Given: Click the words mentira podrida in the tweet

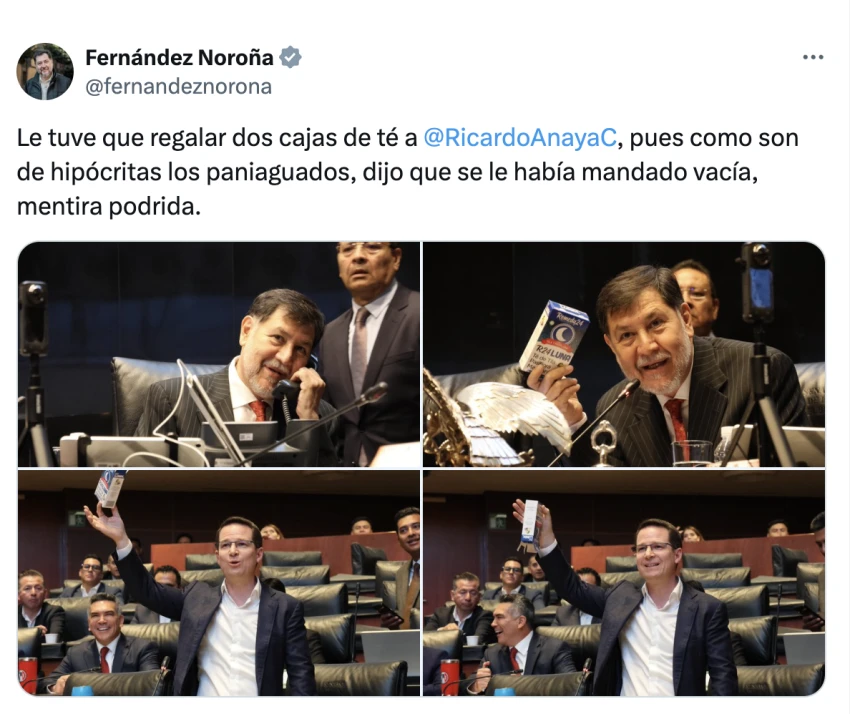Looking at the screenshot, I should 108,207.
